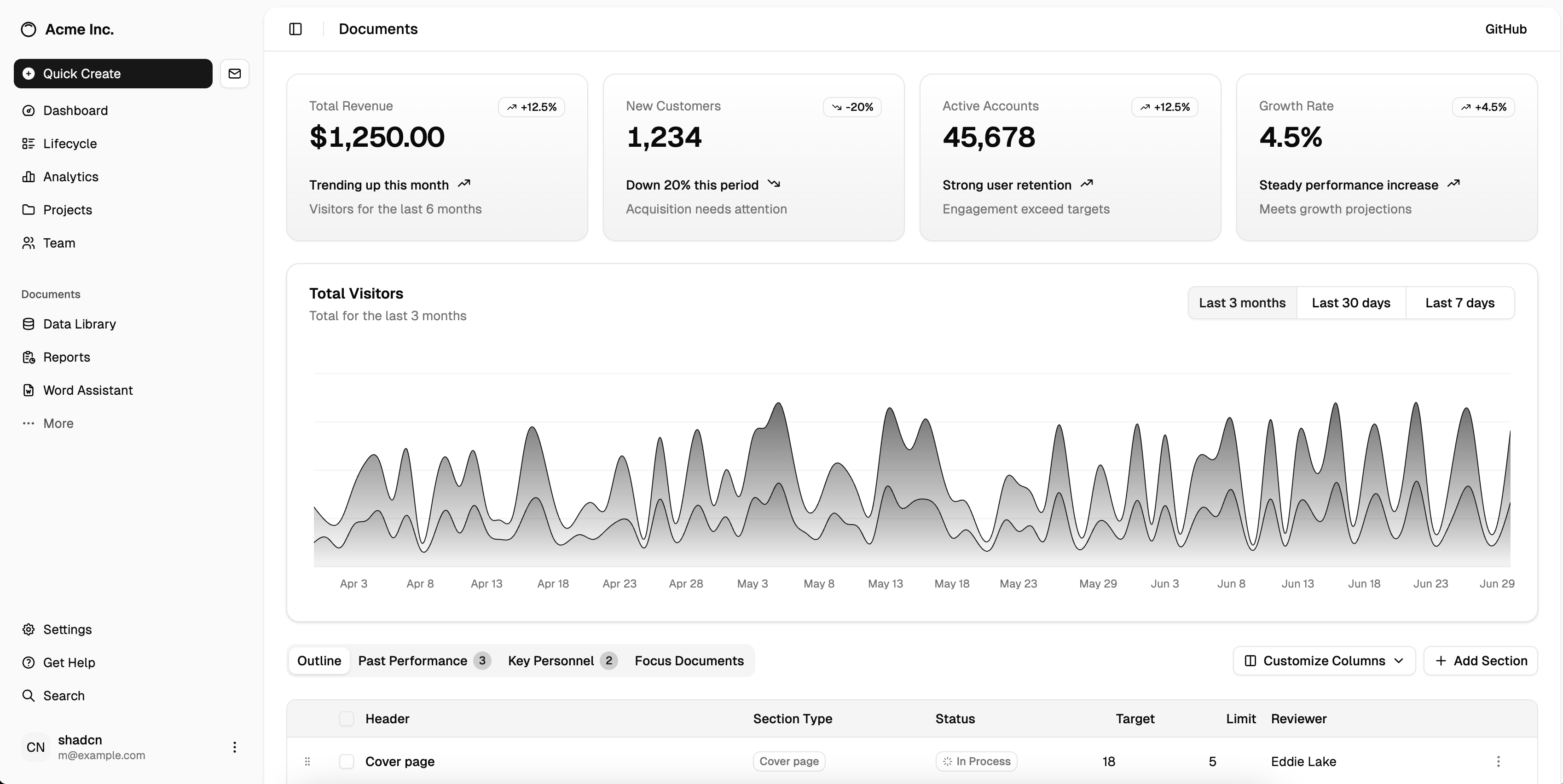Screen dimensions: 1563x784
Task: Open the inbox envelope icon beside Quick Create
Action: pyautogui.click(x=234, y=73)
